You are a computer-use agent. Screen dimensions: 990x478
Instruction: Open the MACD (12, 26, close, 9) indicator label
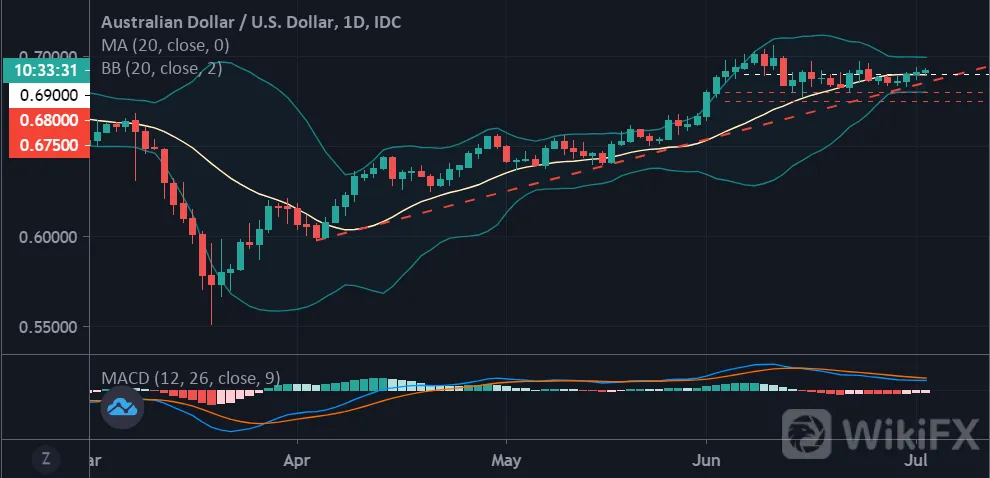(191, 378)
